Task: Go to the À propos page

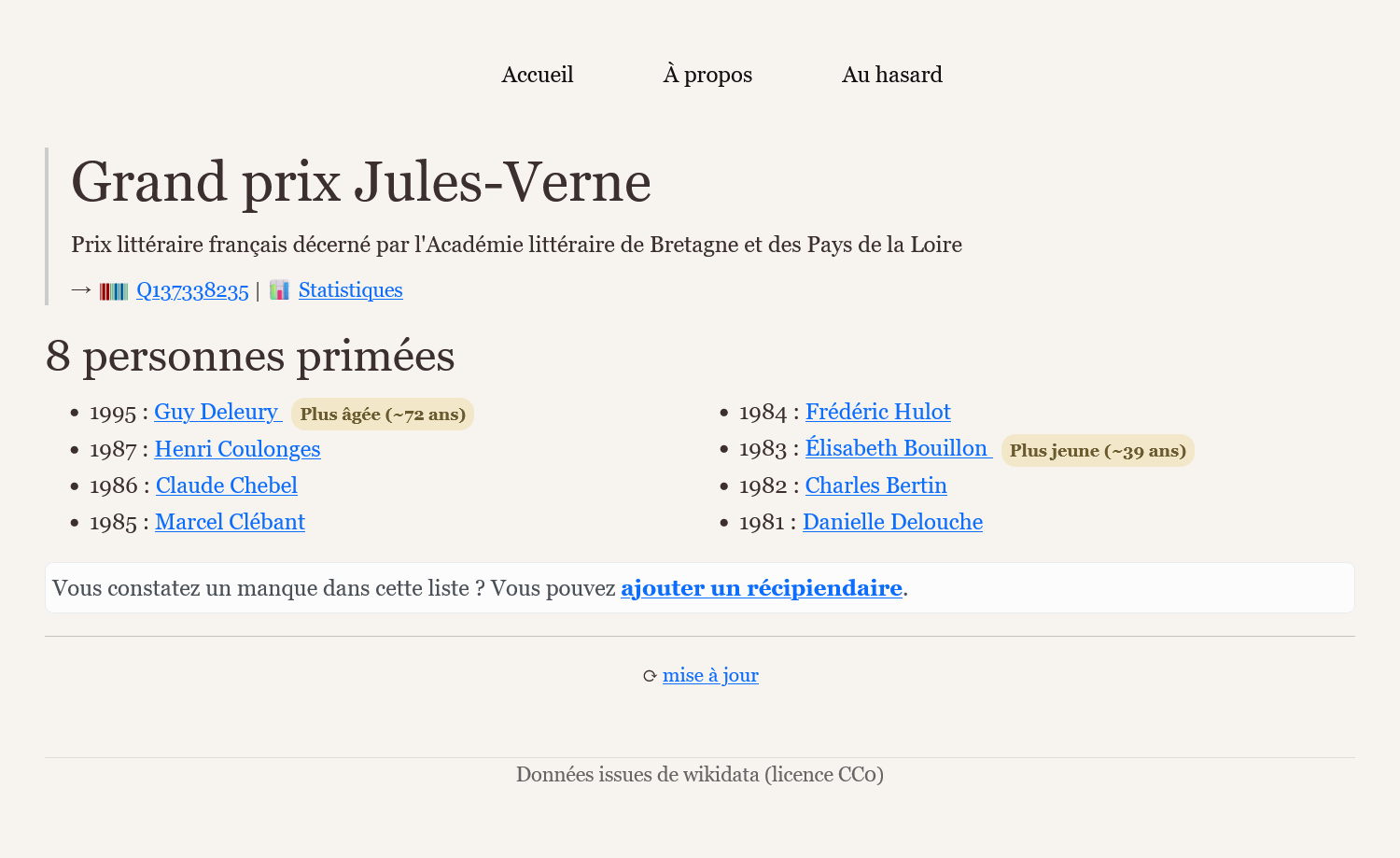Action: 707,75
